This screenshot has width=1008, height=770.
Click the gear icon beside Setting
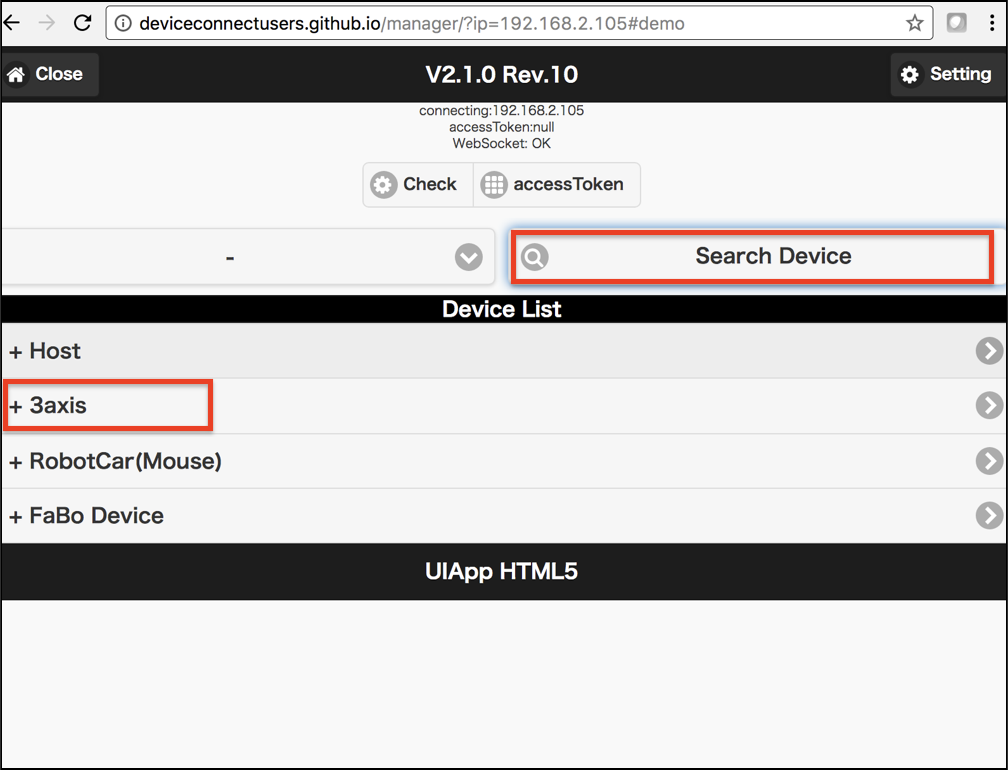coord(909,75)
